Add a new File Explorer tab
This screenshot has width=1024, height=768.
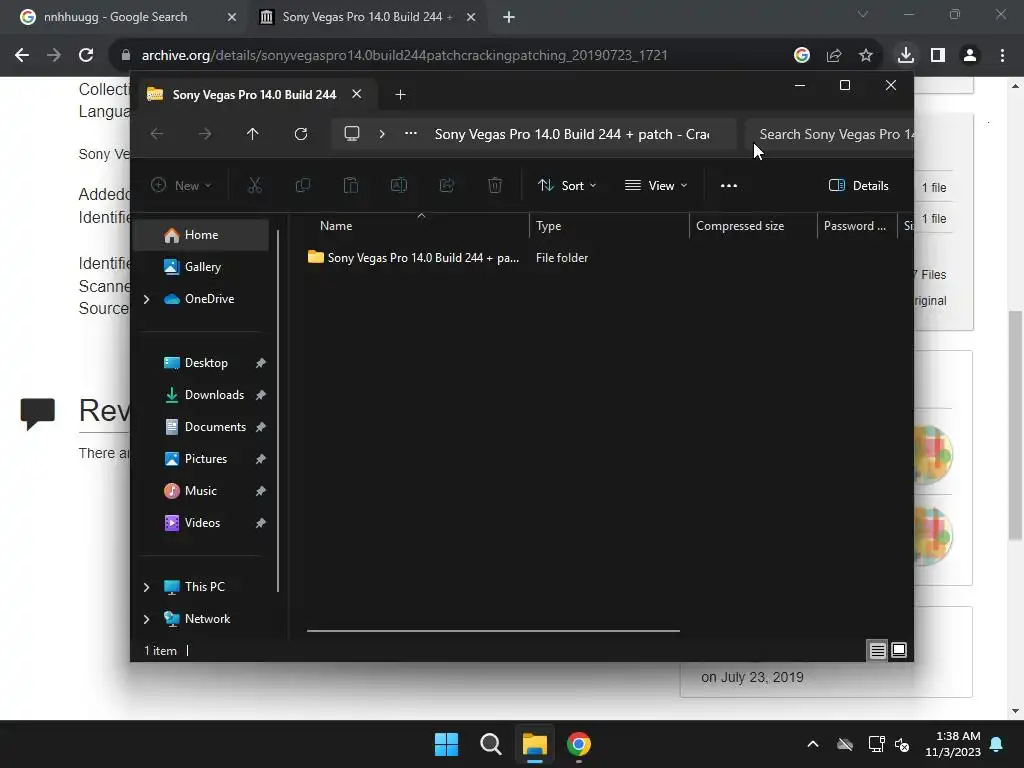pos(400,95)
